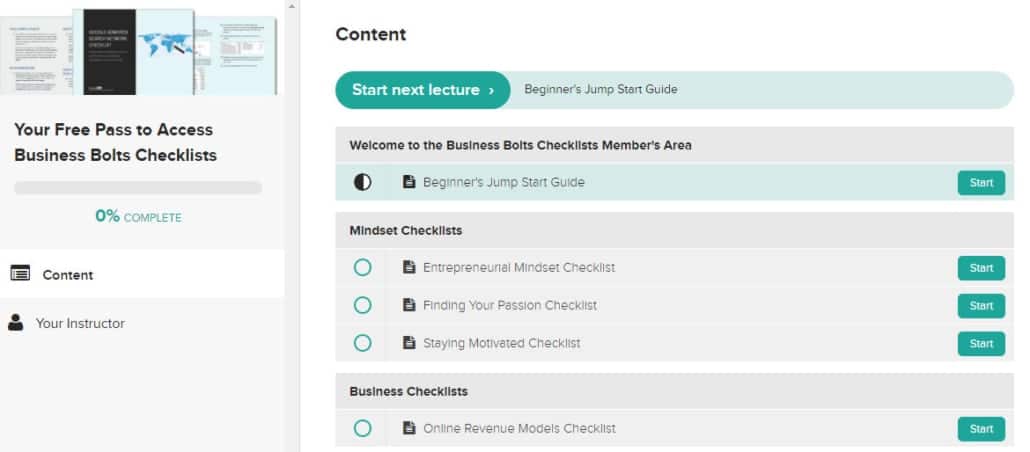Click document icon beside Entrepreneurial Mindset Checklist

click(x=409, y=267)
